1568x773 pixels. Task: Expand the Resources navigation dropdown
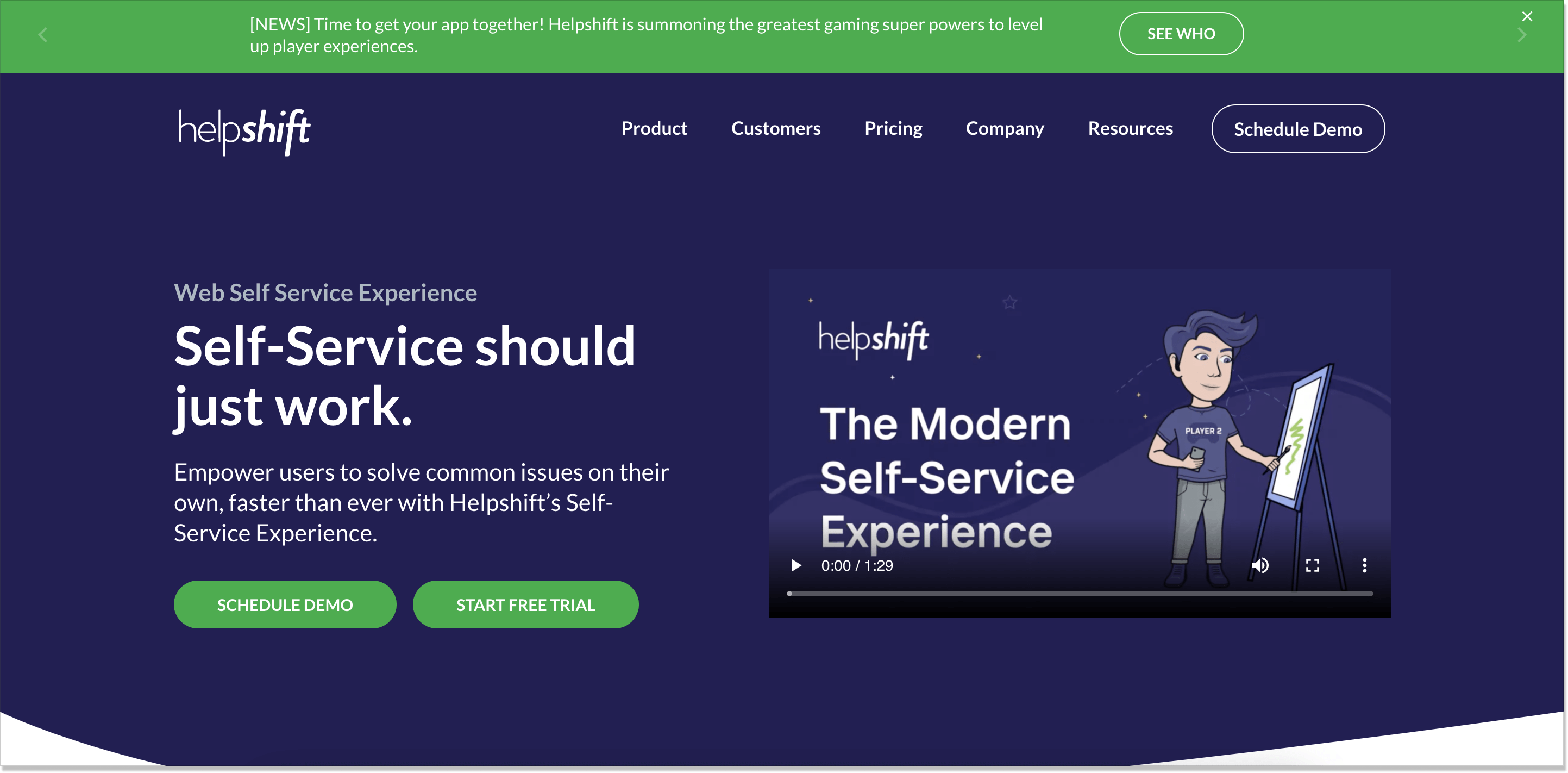coord(1131,128)
